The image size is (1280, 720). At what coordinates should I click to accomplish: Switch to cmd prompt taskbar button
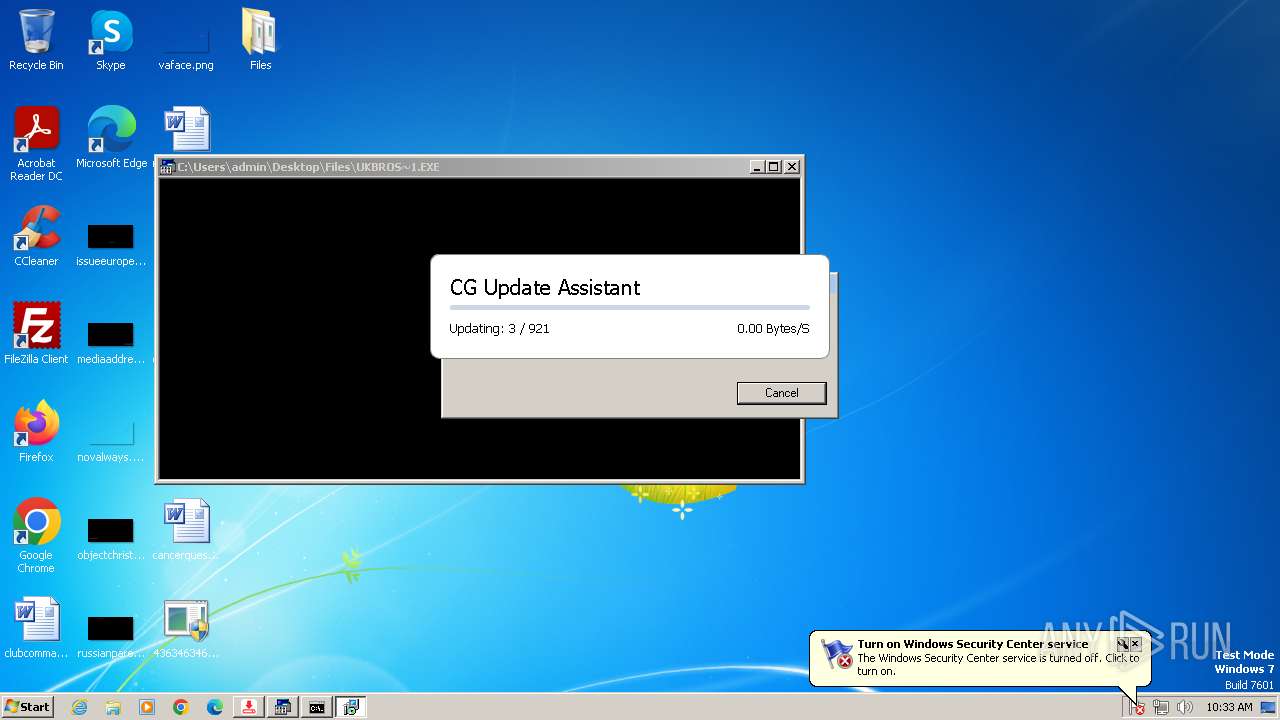[x=316, y=707]
